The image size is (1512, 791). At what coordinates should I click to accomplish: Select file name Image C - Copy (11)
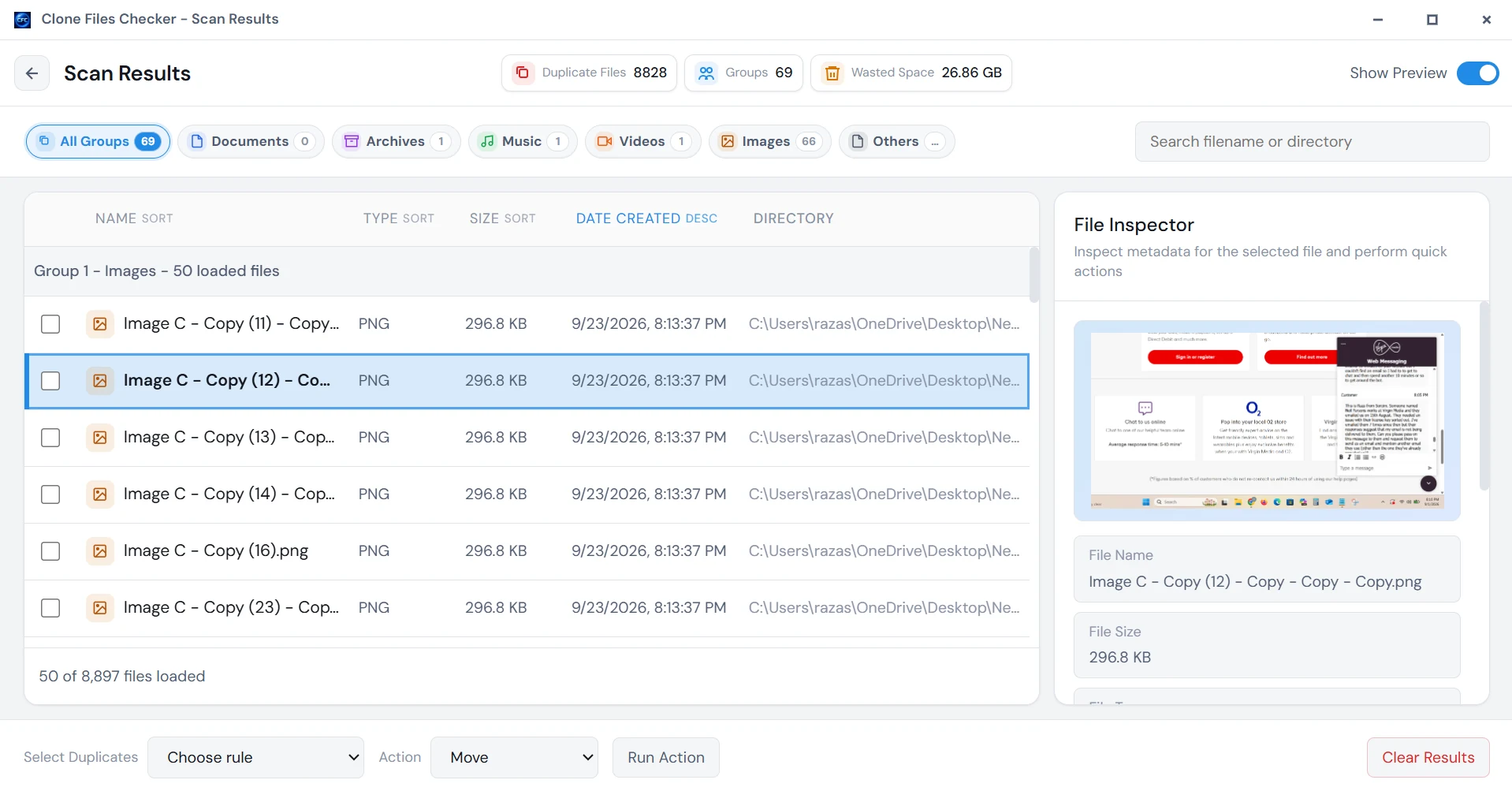click(231, 323)
